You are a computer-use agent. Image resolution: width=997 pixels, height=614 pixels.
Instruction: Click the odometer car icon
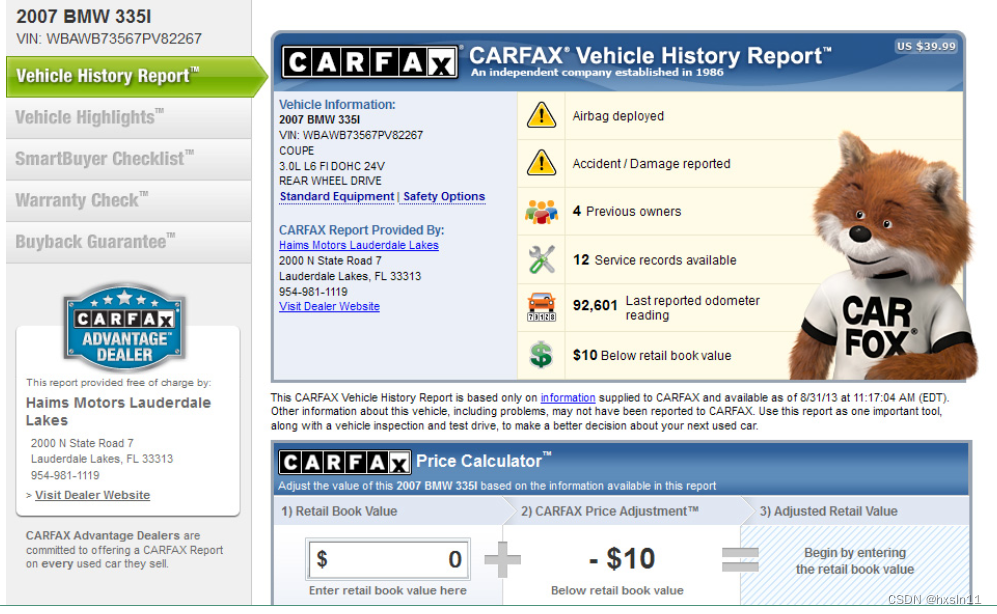click(x=541, y=307)
